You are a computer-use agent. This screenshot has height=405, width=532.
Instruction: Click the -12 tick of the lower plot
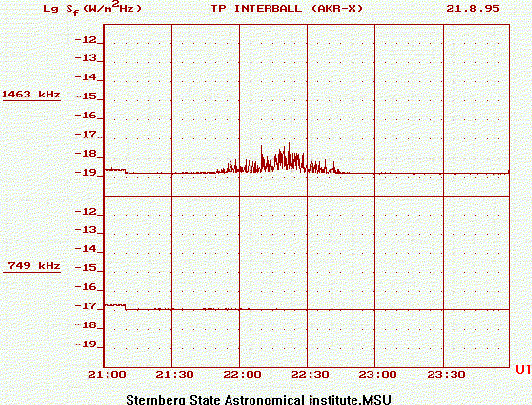coord(85,212)
